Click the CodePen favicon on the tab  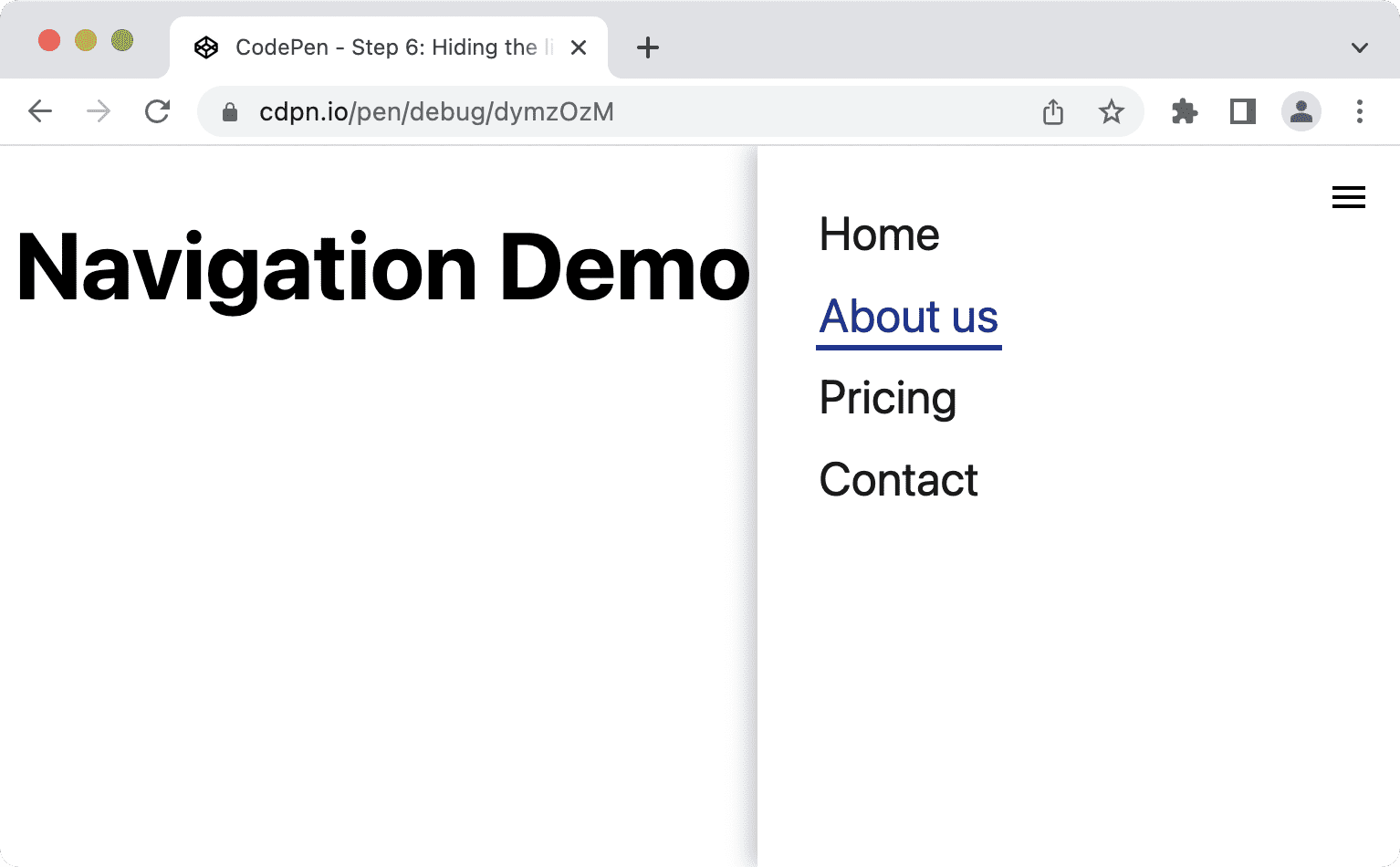pos(206,47)
